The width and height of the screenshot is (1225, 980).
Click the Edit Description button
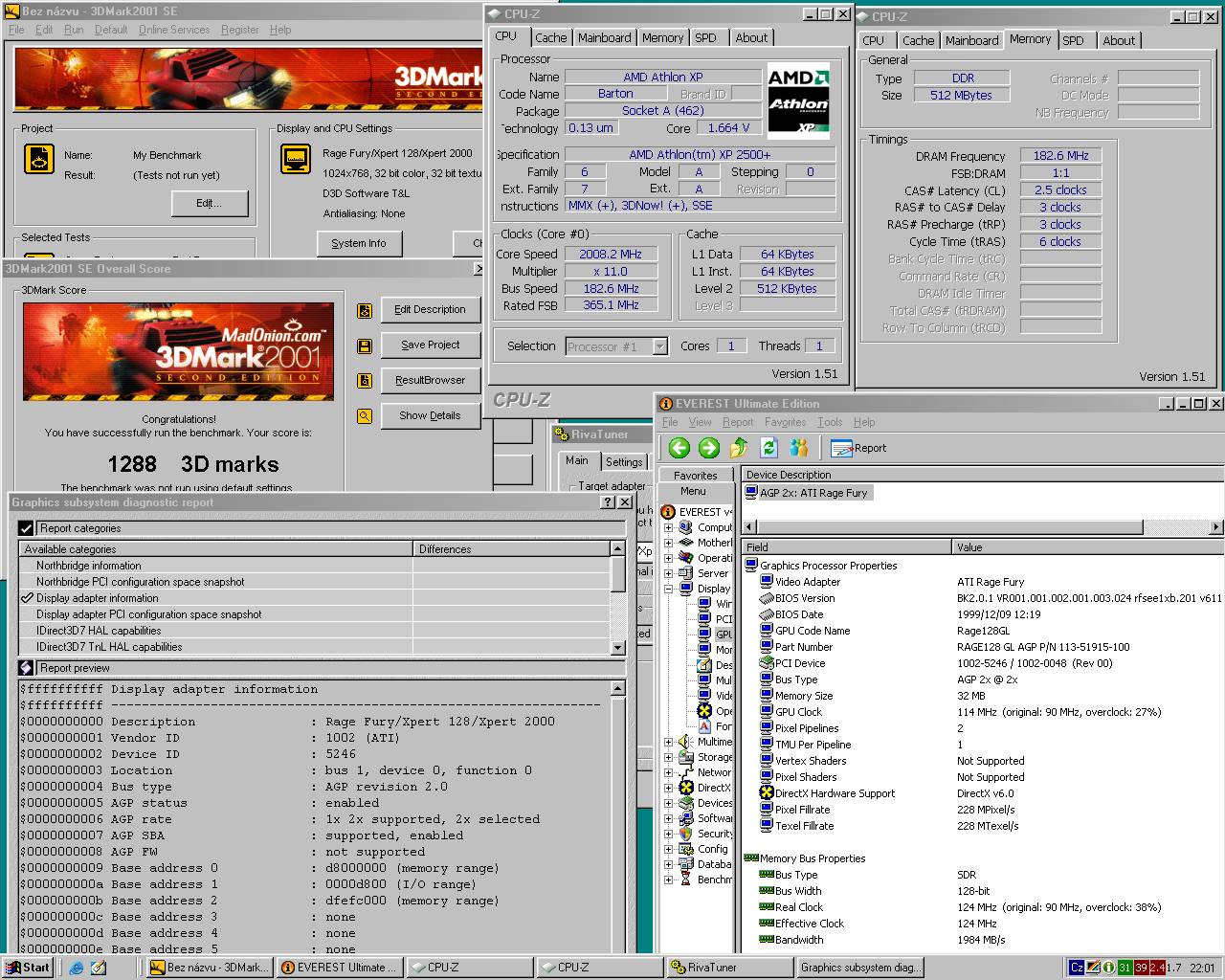(430, 309)
